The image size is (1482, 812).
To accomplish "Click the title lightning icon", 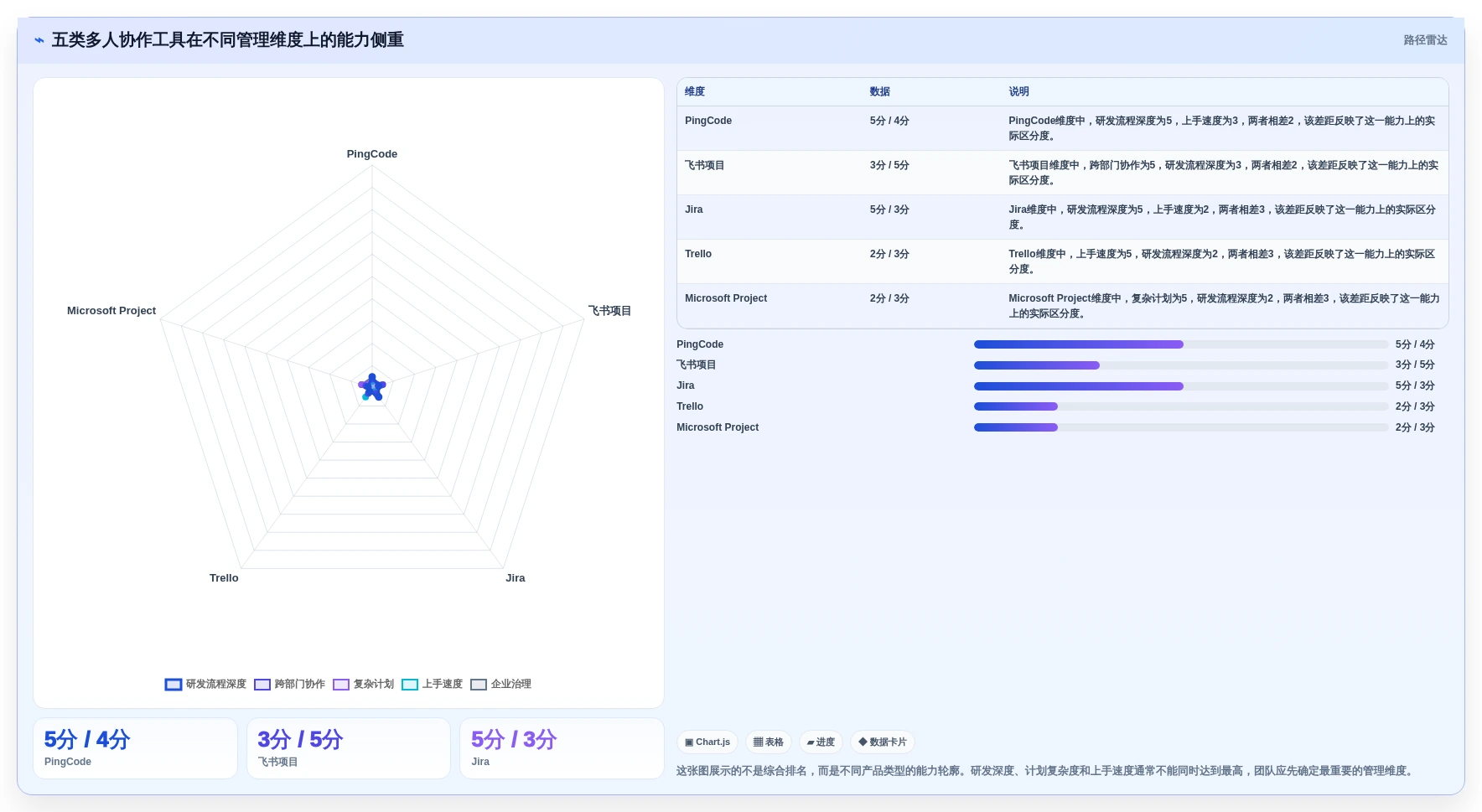I will click(39, 40).
